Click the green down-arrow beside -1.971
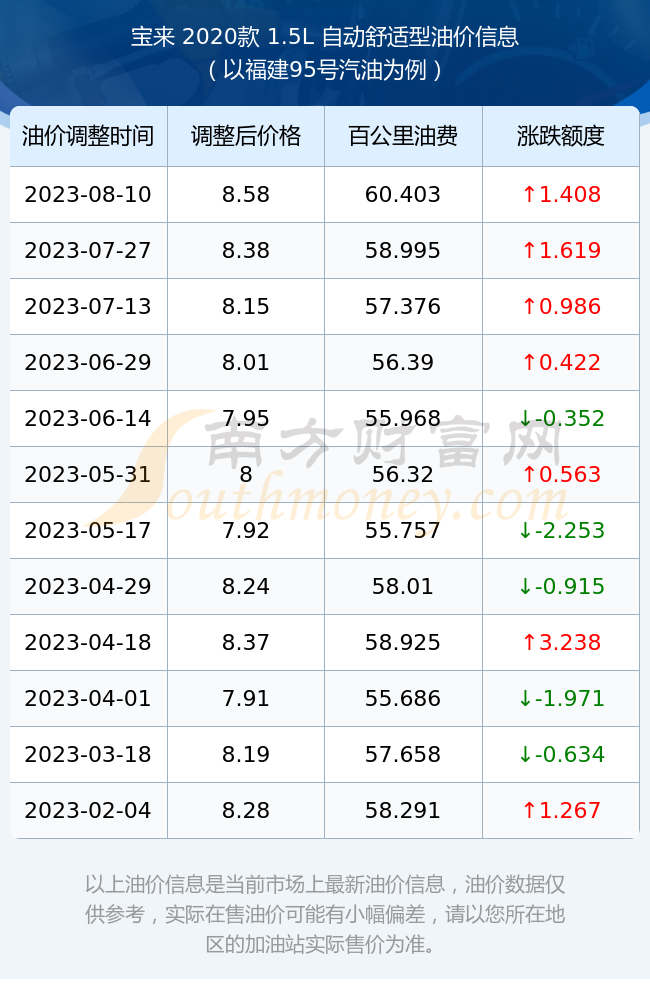Image resolution: width=650 pixels, height=1000 pixels. pyautogui.click(x=525, y=698)
